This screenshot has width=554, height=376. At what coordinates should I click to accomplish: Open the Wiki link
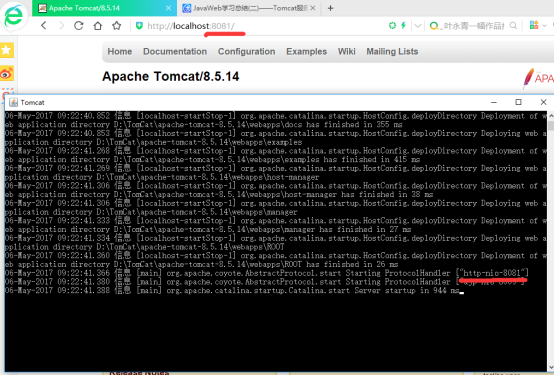347,52
